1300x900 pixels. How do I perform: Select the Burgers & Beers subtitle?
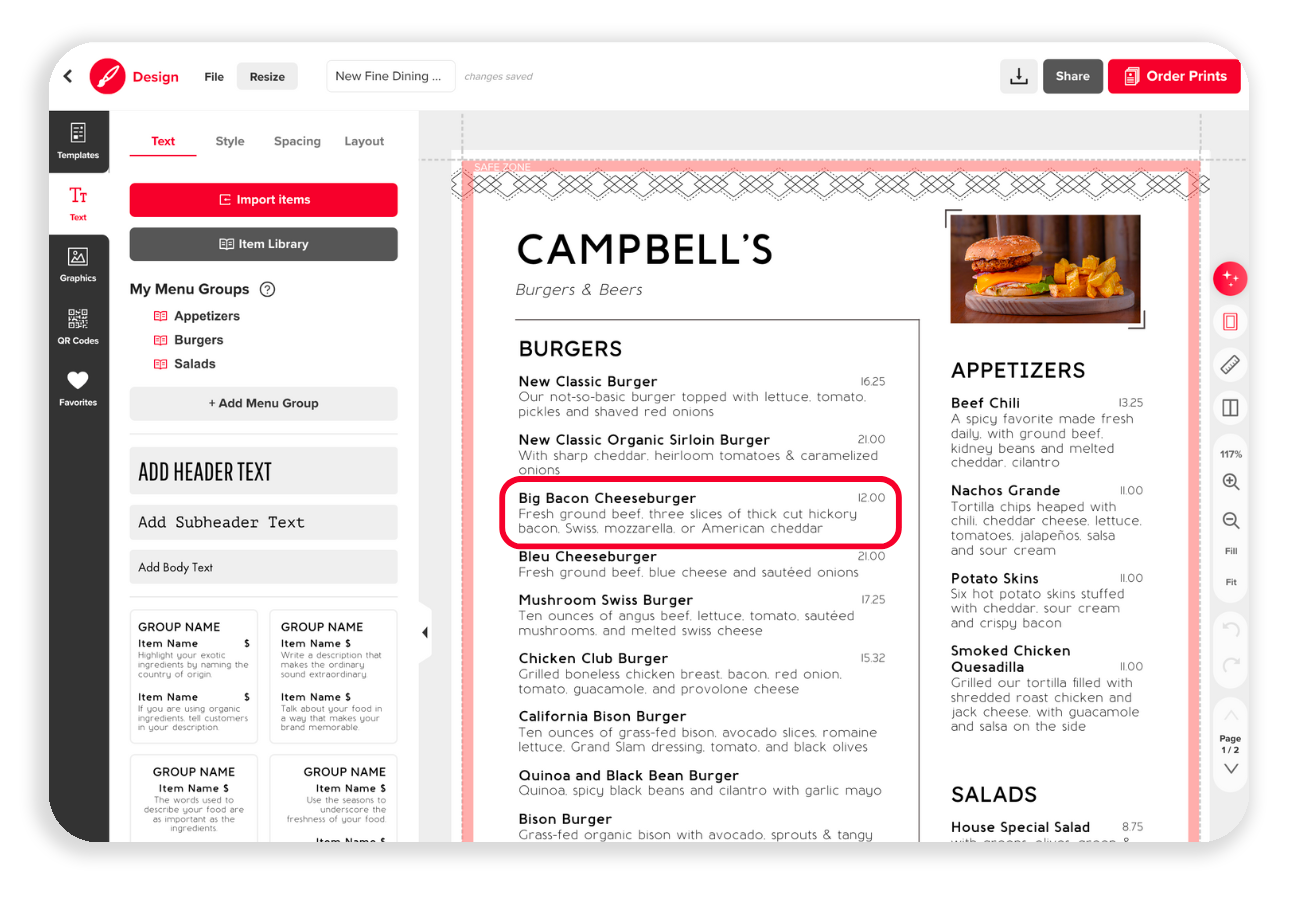579,290
